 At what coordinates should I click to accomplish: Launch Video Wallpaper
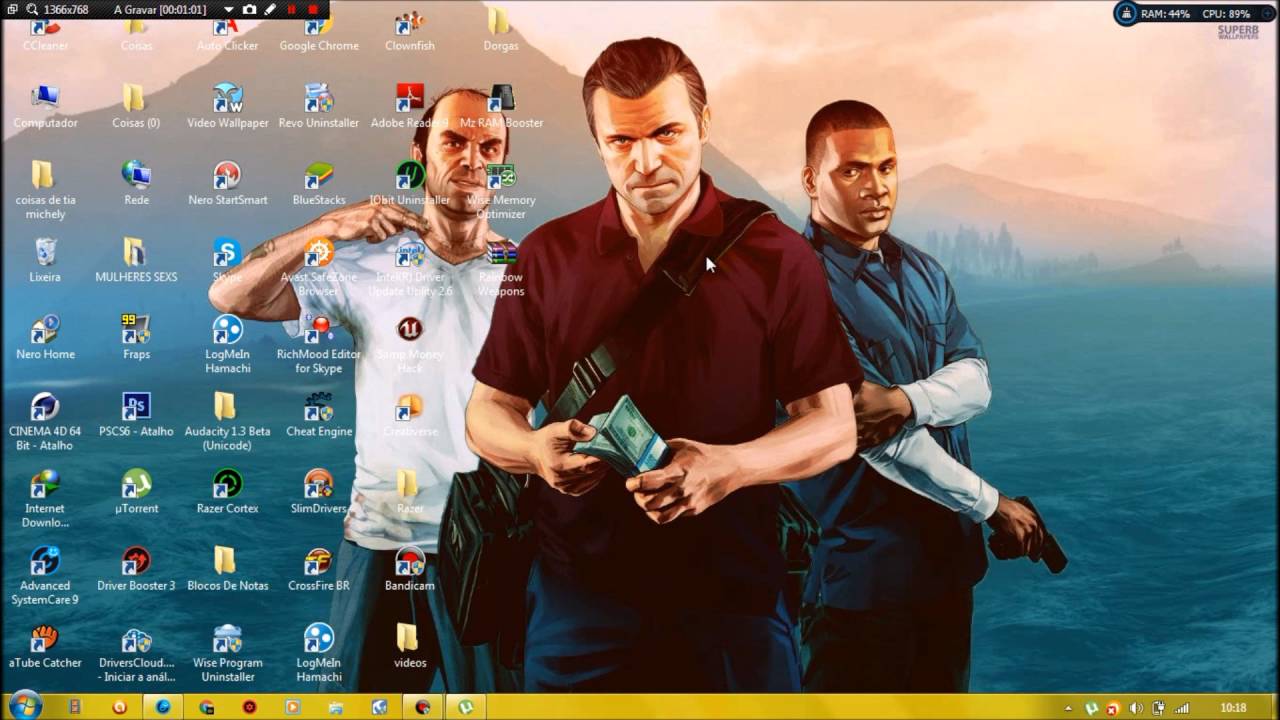tap(228, 107)
